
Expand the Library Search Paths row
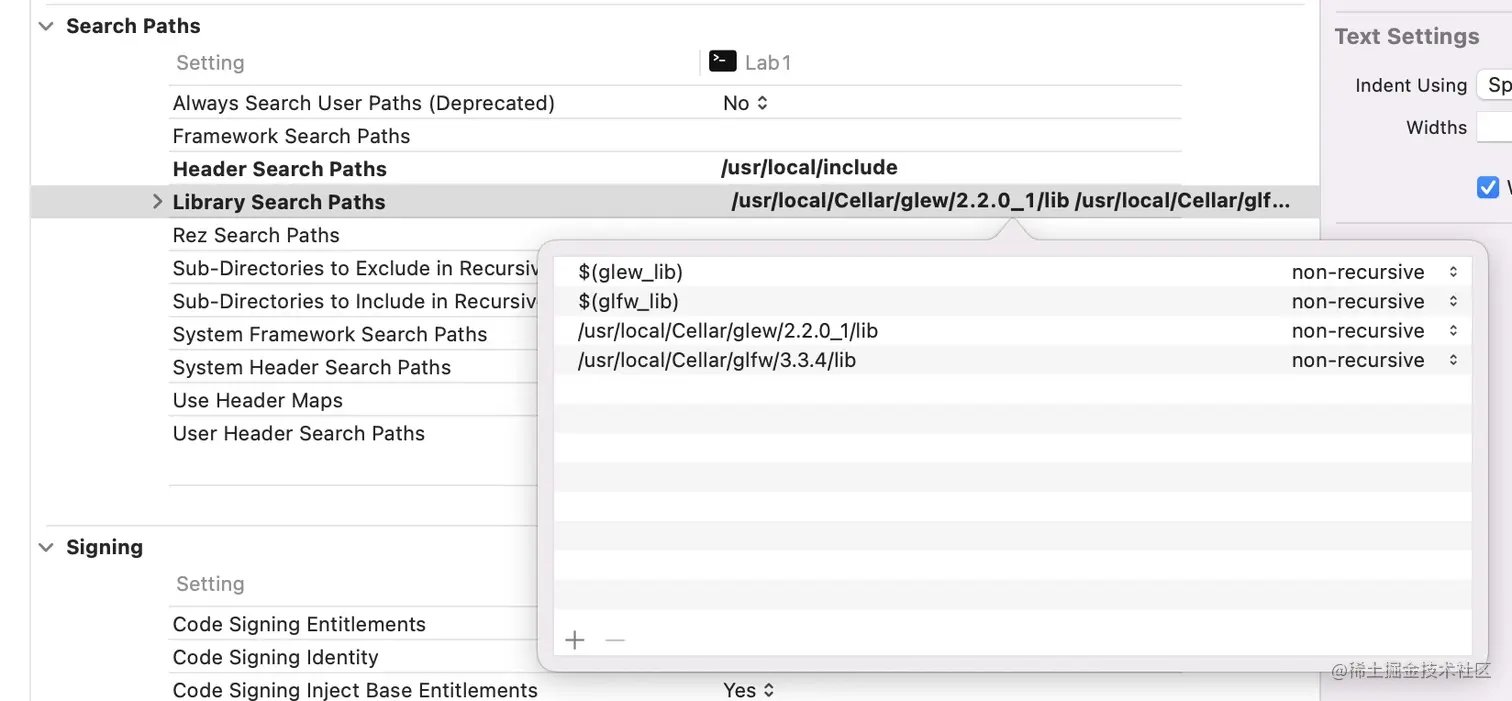point(157,202)
